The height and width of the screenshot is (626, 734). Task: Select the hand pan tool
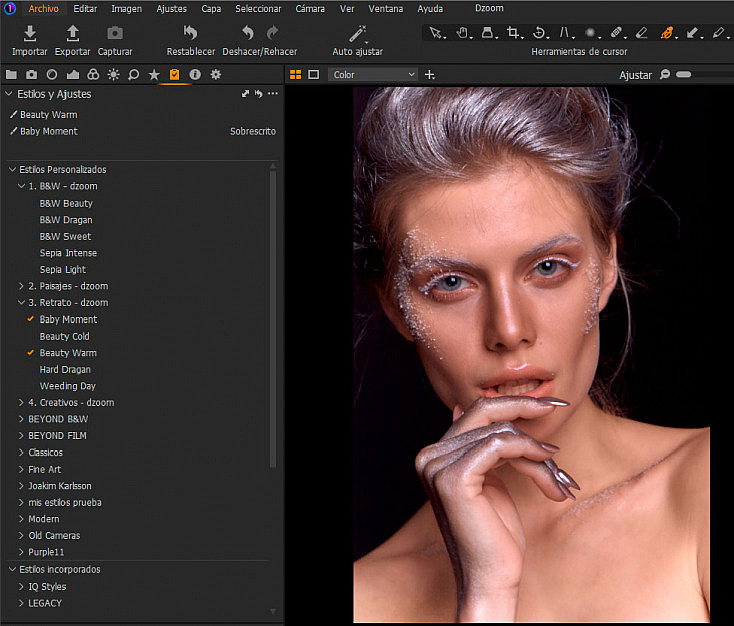pyautogui.click(x=462, y=33)
